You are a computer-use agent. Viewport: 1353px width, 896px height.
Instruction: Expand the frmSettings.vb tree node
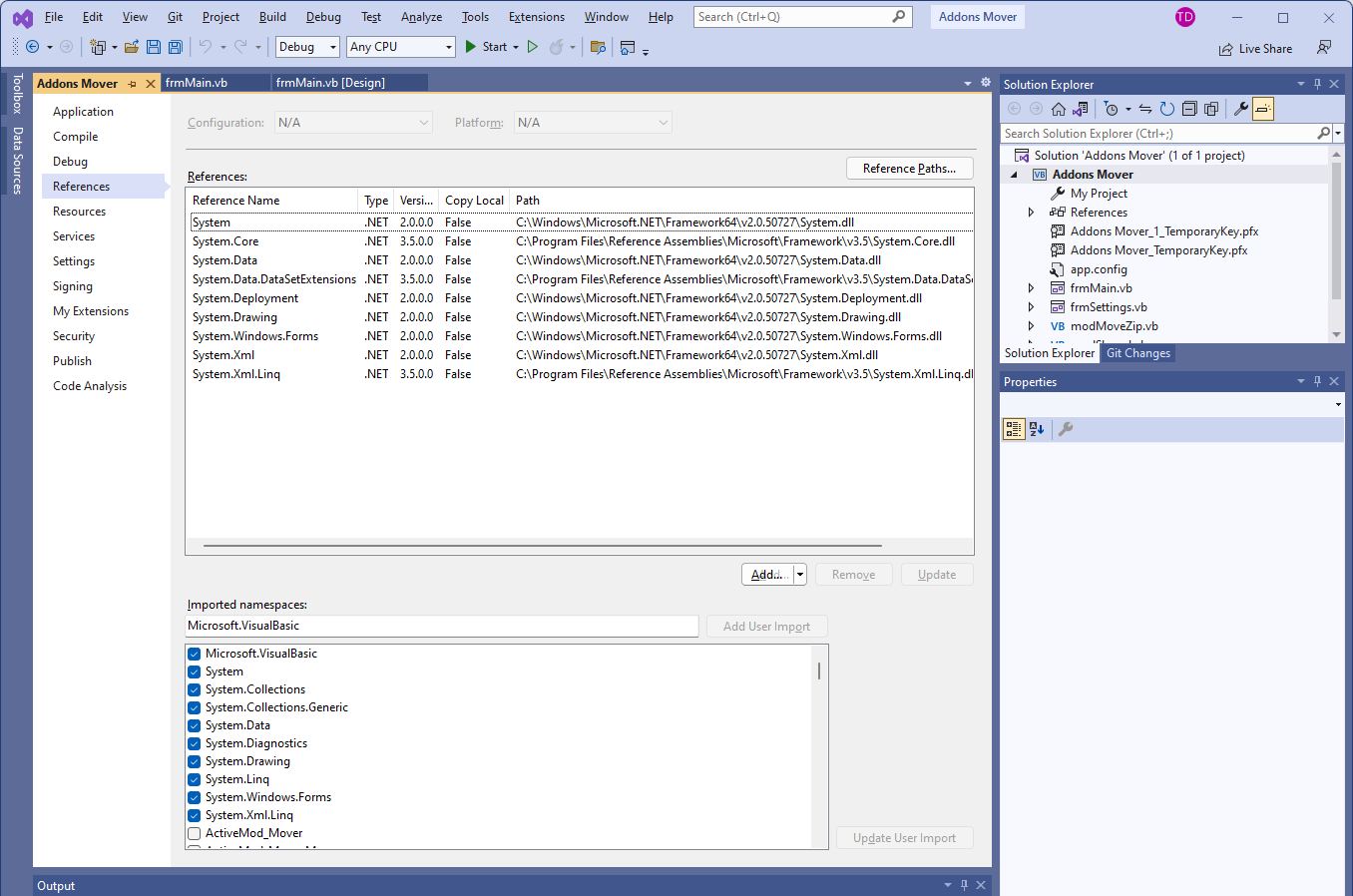tap(1032, 307)
